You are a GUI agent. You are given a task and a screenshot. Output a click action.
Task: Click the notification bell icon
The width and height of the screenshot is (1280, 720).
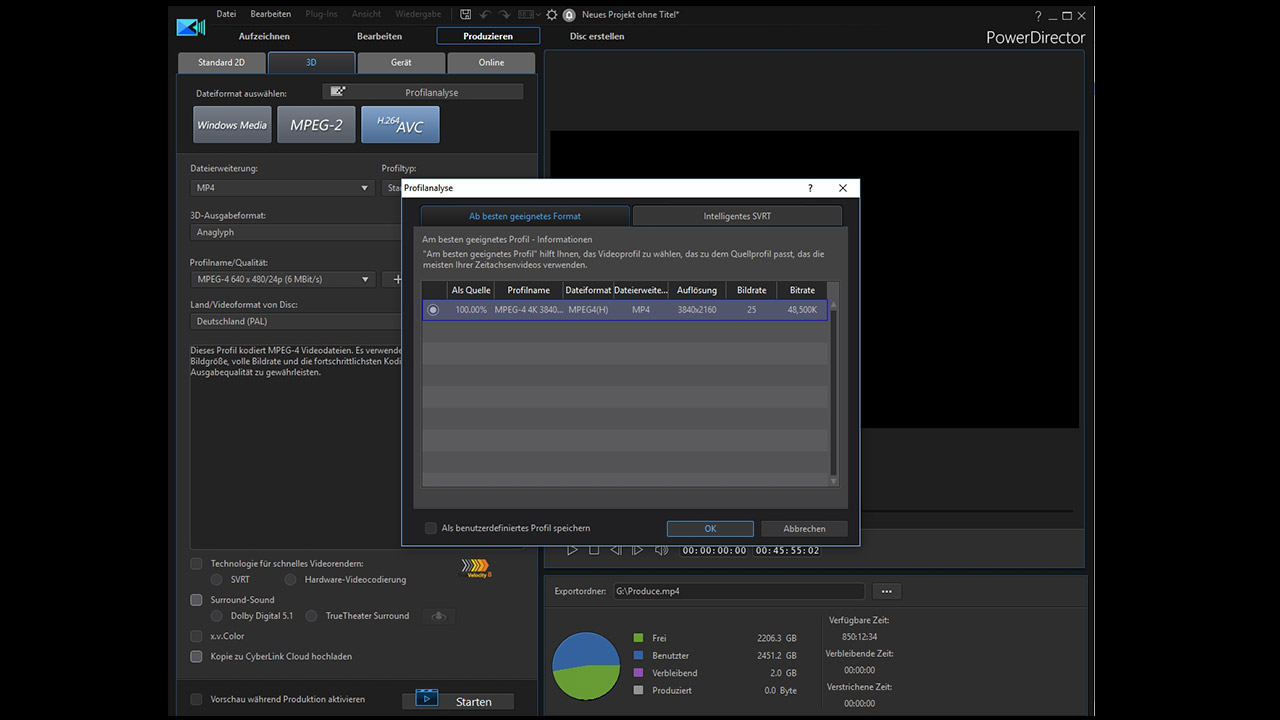pos(569,15)
